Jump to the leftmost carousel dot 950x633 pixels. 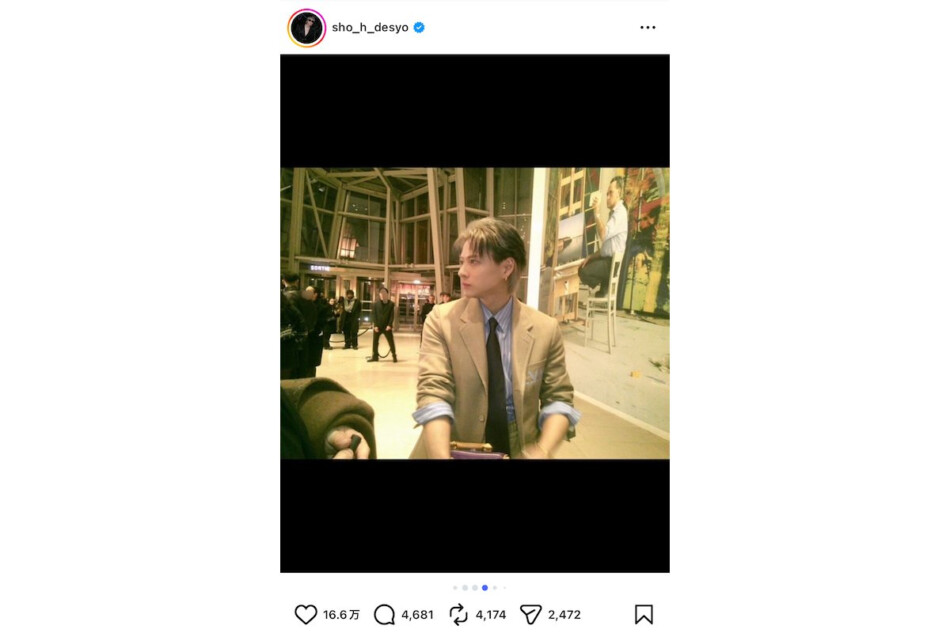click(x=455, y=588)
